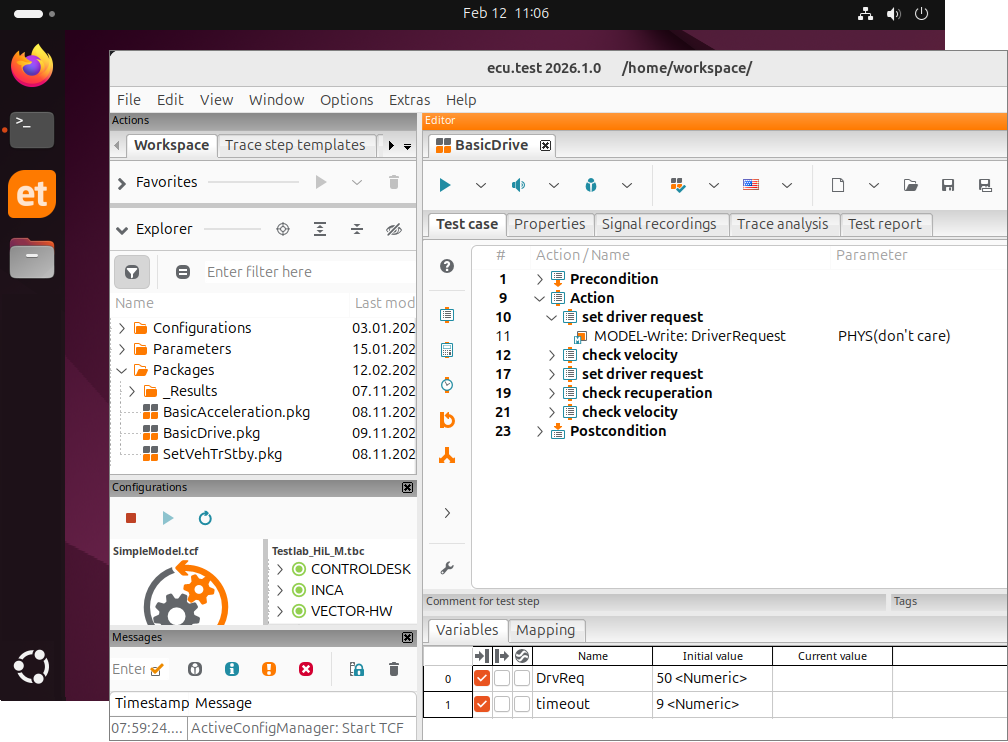The height and width of the screenshot is (742, 1008).
Task: Switch to the Trace analysis tab
Action: pos(782,224)
